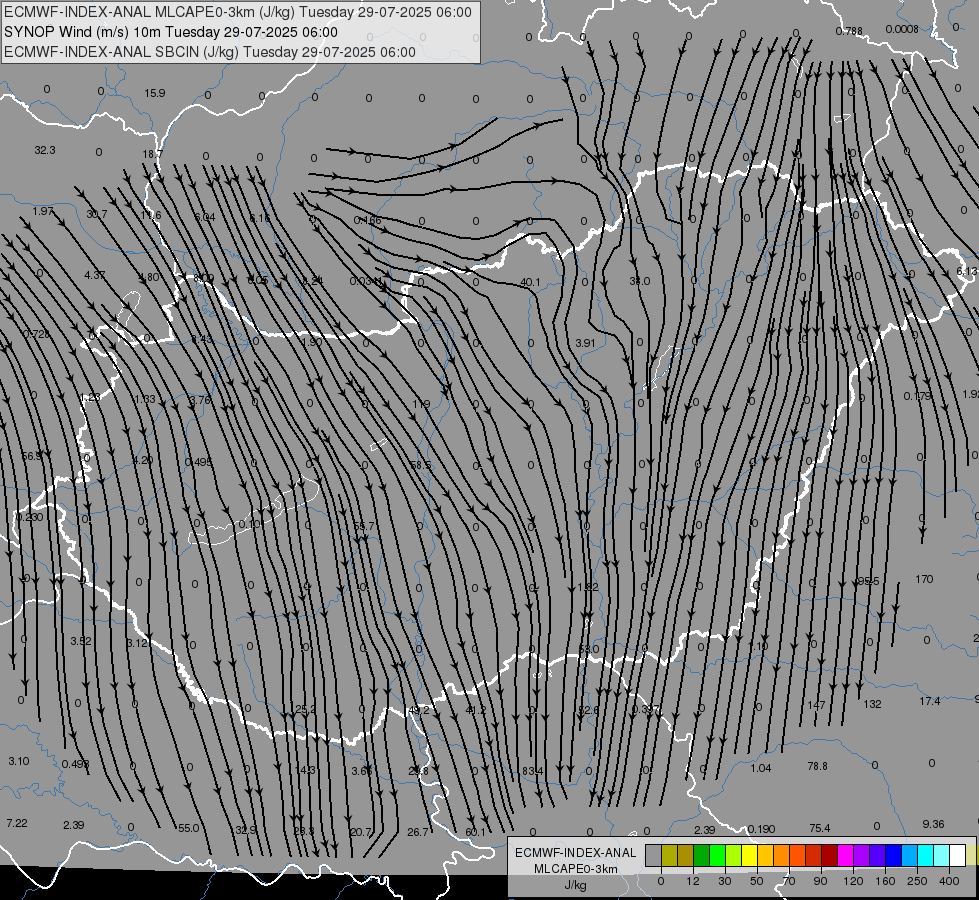The height and width of the screenshot is (900, 979).
Task: Click the 3.10 map value
Action: 19,761
